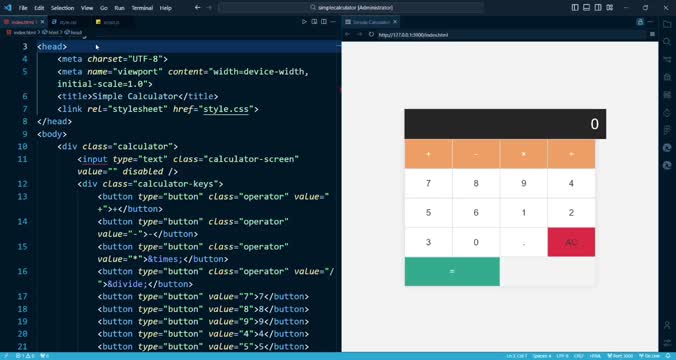
Task: Open the Terminal menu
Action: (x=142, y=8)
